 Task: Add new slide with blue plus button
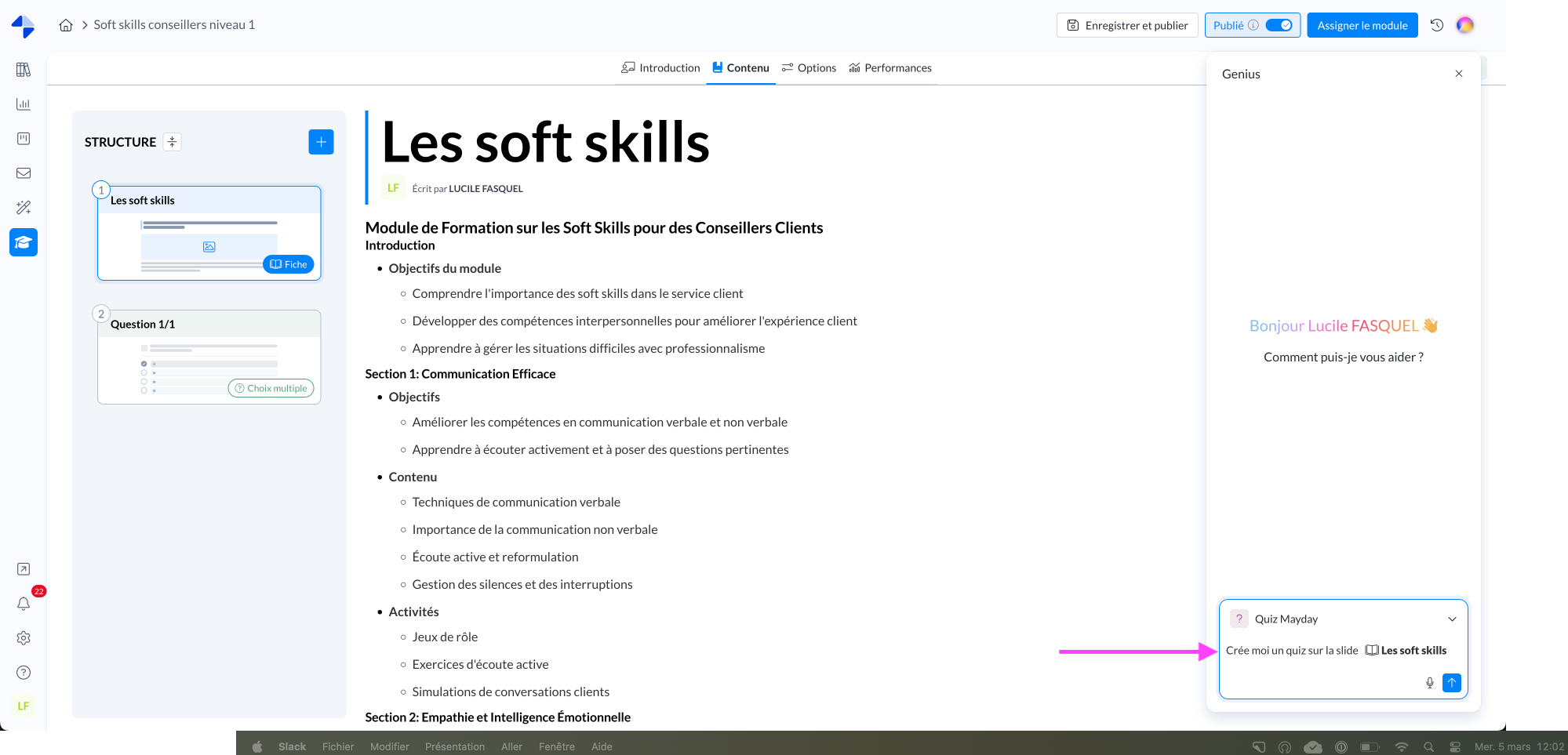321,142
